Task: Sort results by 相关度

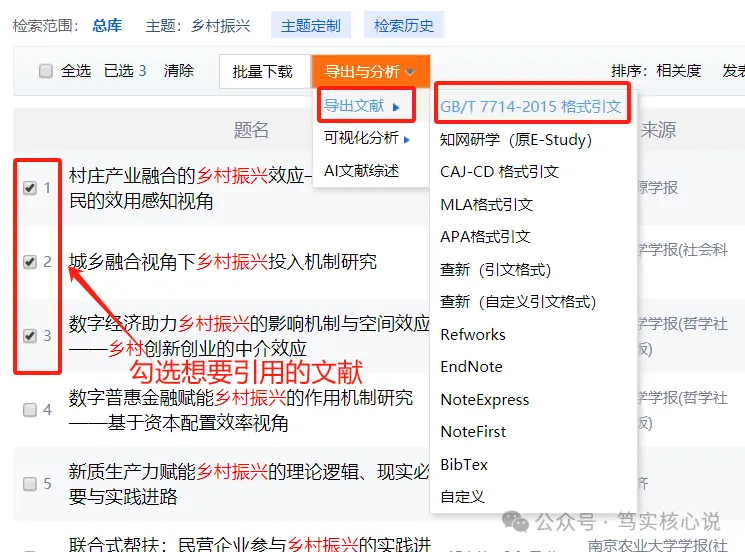Action: [678, 71]
